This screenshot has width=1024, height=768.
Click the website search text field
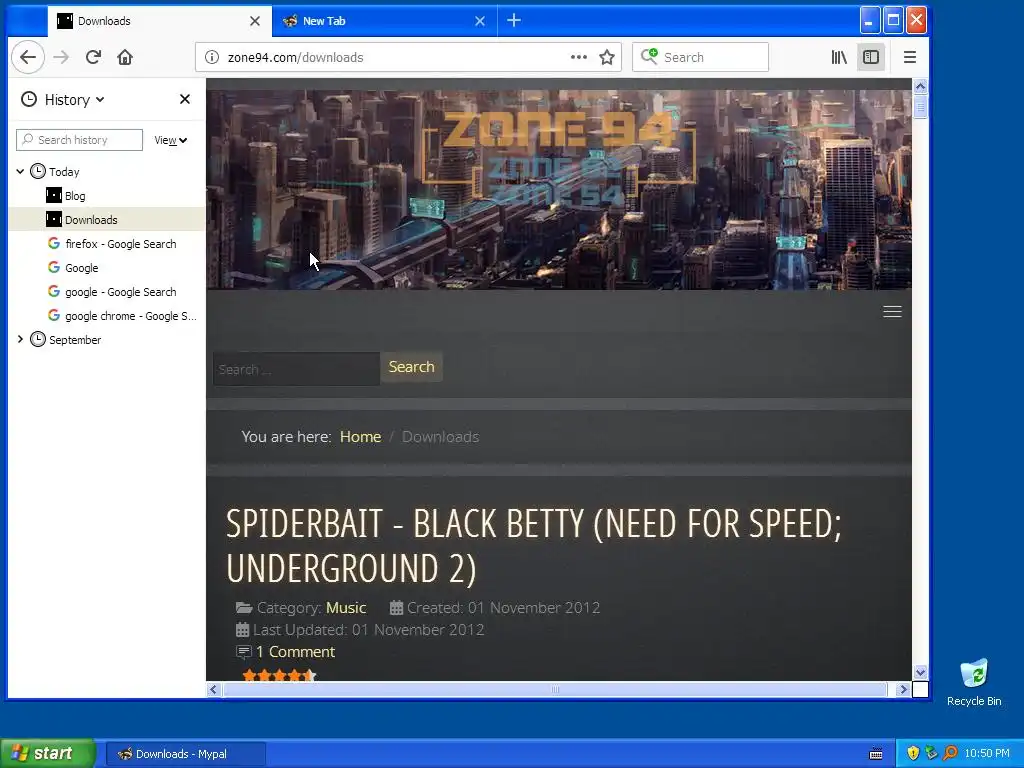(296, 369)
